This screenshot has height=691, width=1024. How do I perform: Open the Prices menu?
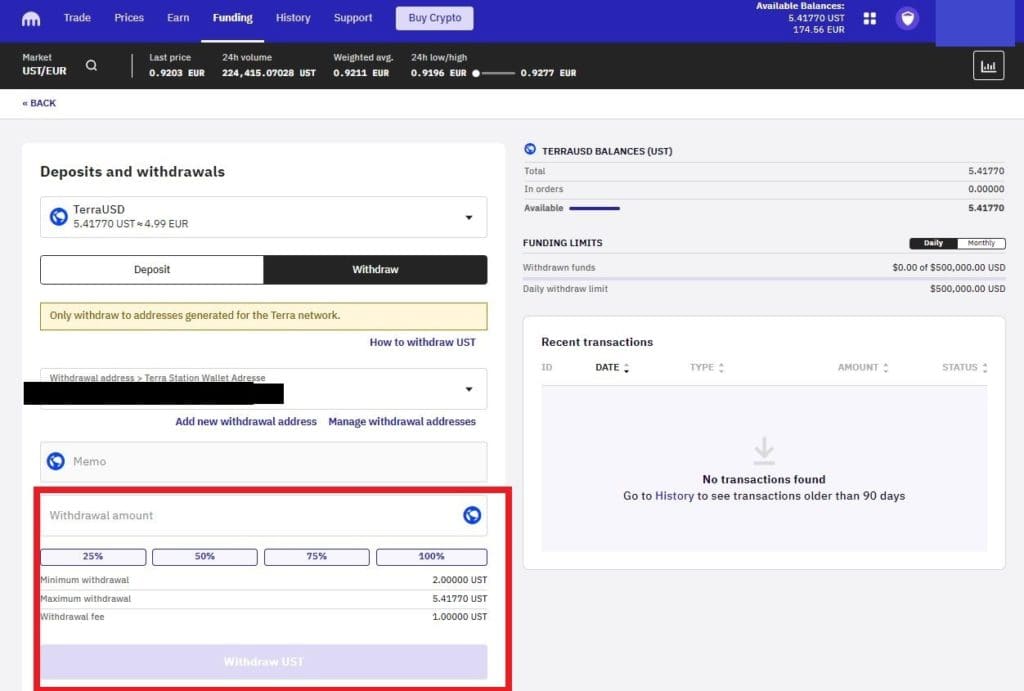tap(129, 18)
